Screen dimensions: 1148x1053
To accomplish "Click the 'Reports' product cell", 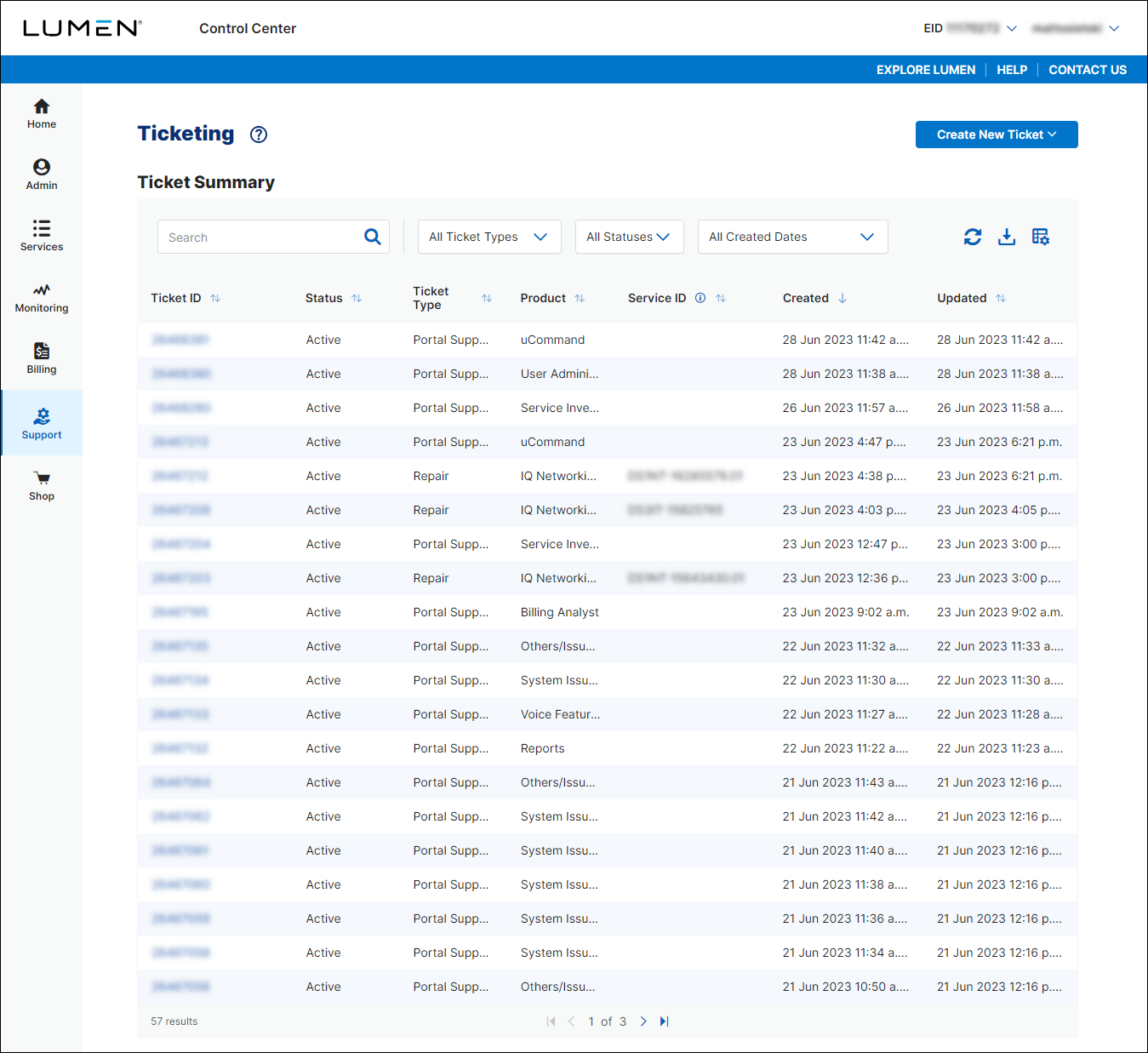I will pyautogui.click(x=543, y=748).
